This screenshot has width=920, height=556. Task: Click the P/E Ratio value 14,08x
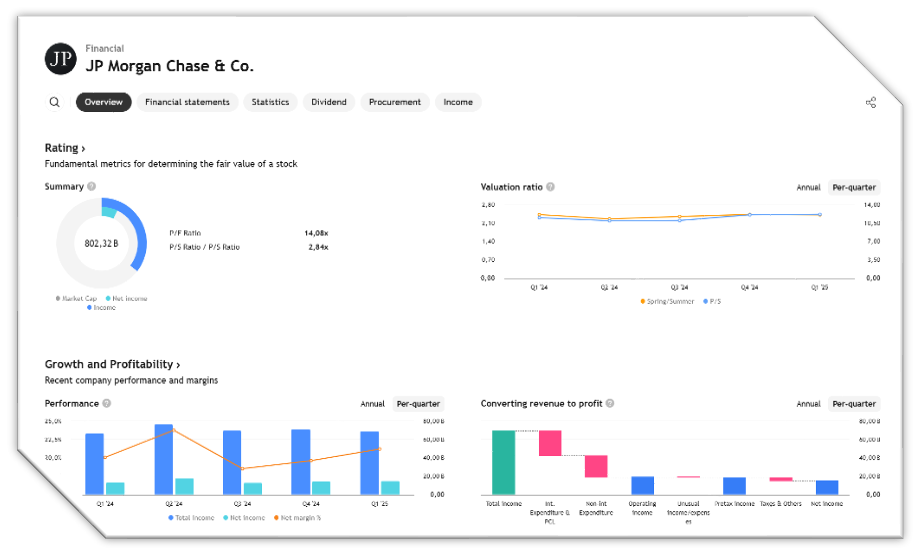coord(316,233)
